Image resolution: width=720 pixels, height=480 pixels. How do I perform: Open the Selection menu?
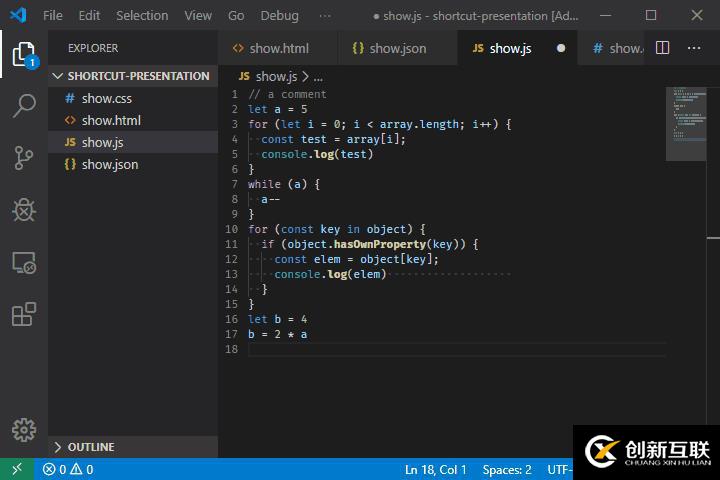click(x=142, y=16)
